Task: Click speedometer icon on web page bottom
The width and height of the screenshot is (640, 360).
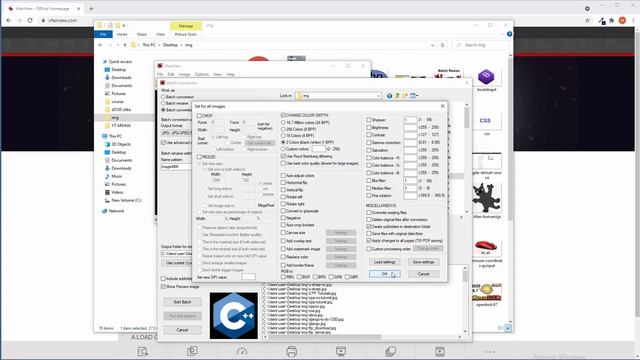Action: coord(242,351)
